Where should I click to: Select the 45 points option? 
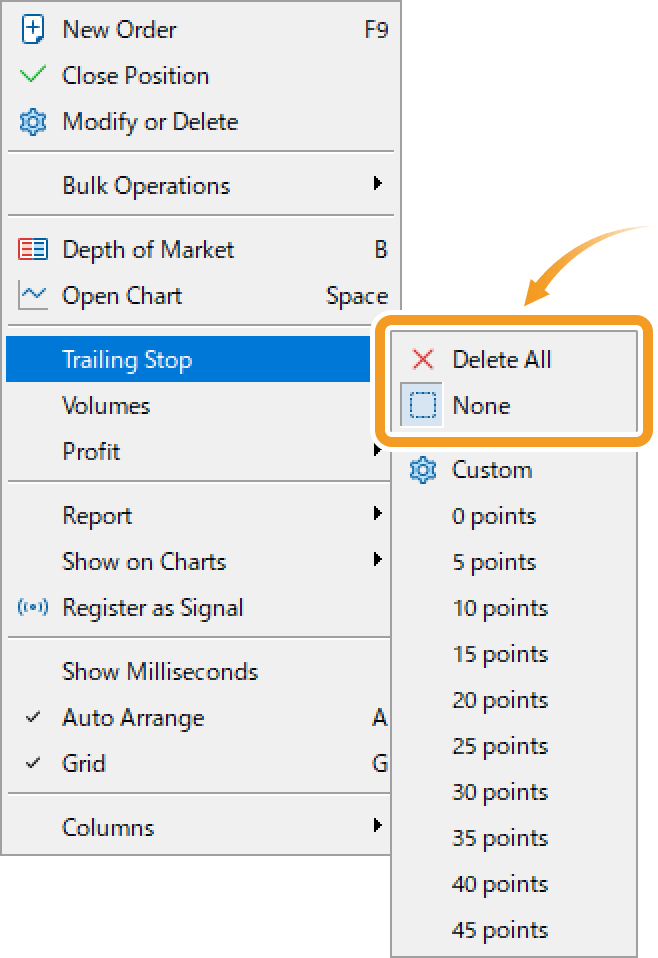tap(500, 930)
